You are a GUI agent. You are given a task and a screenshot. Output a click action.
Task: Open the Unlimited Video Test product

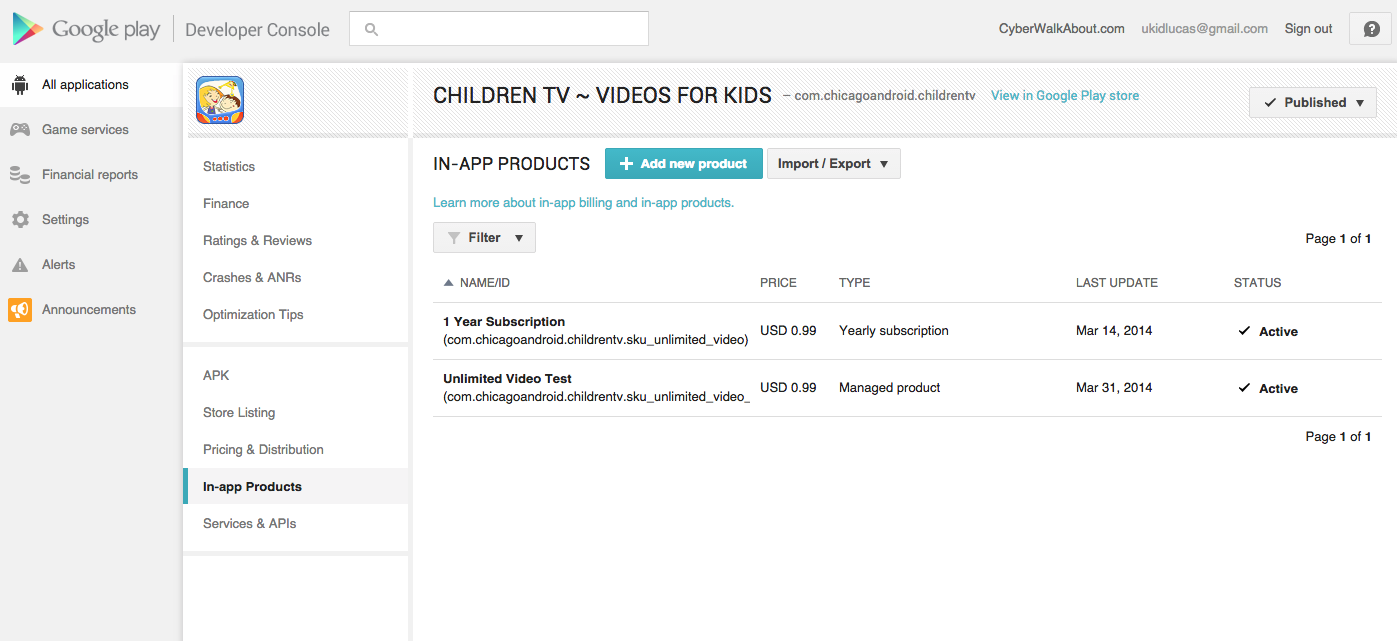point(507,379)
